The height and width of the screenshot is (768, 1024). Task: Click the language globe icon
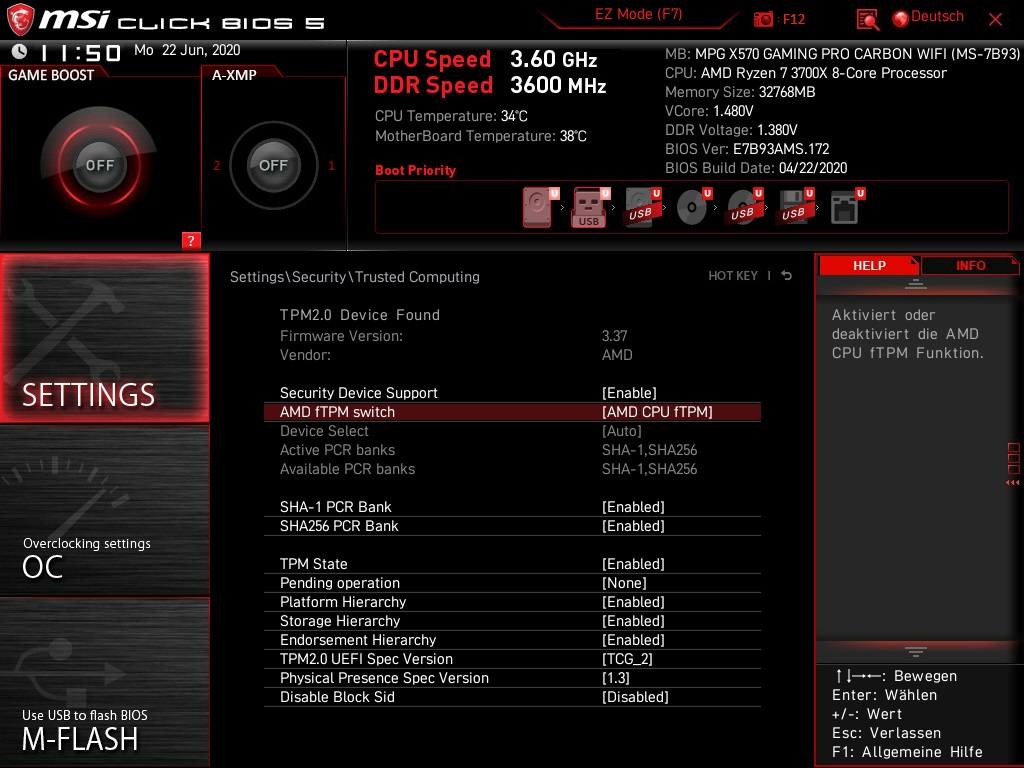point(901,19)
